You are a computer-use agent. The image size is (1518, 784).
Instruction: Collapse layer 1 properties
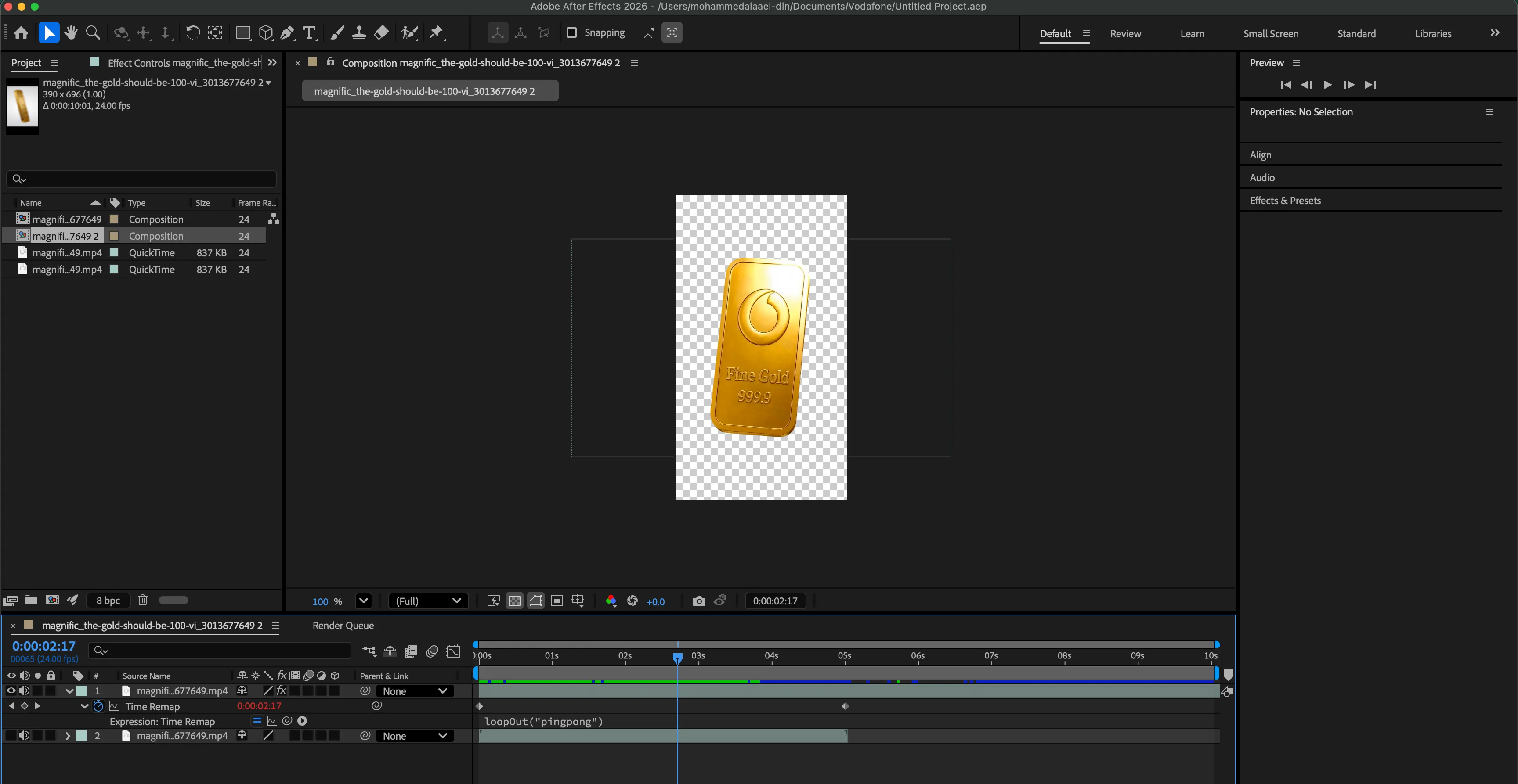[x=69, y=691]
